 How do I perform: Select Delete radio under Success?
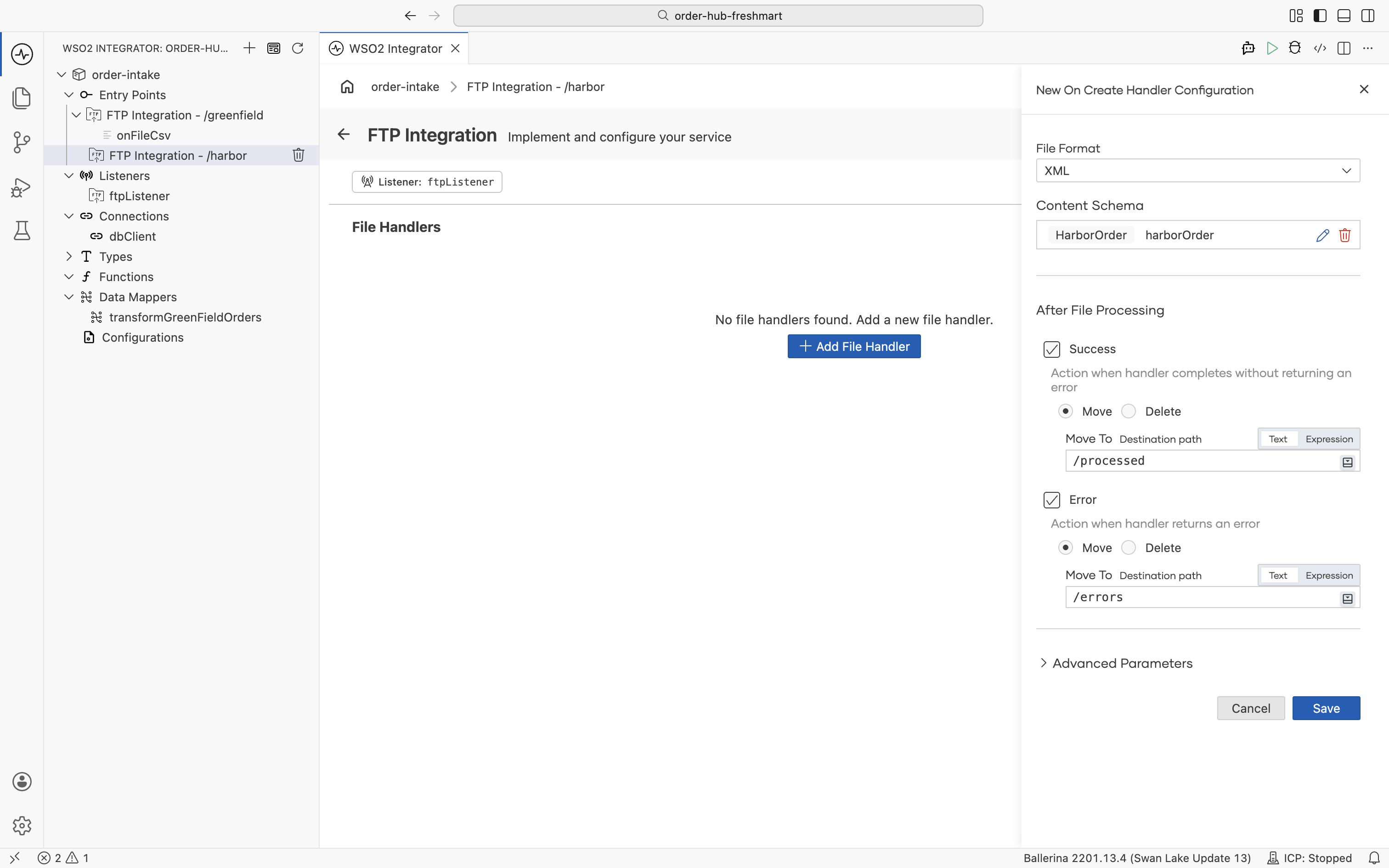click(x=1129, y=411)
